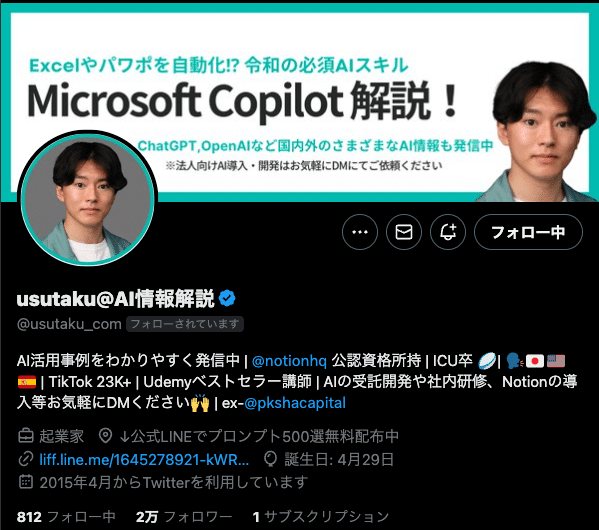Open the 1 サブスクリプション link
The width and height of the screenshot is (599, 530).
point(321,517)
